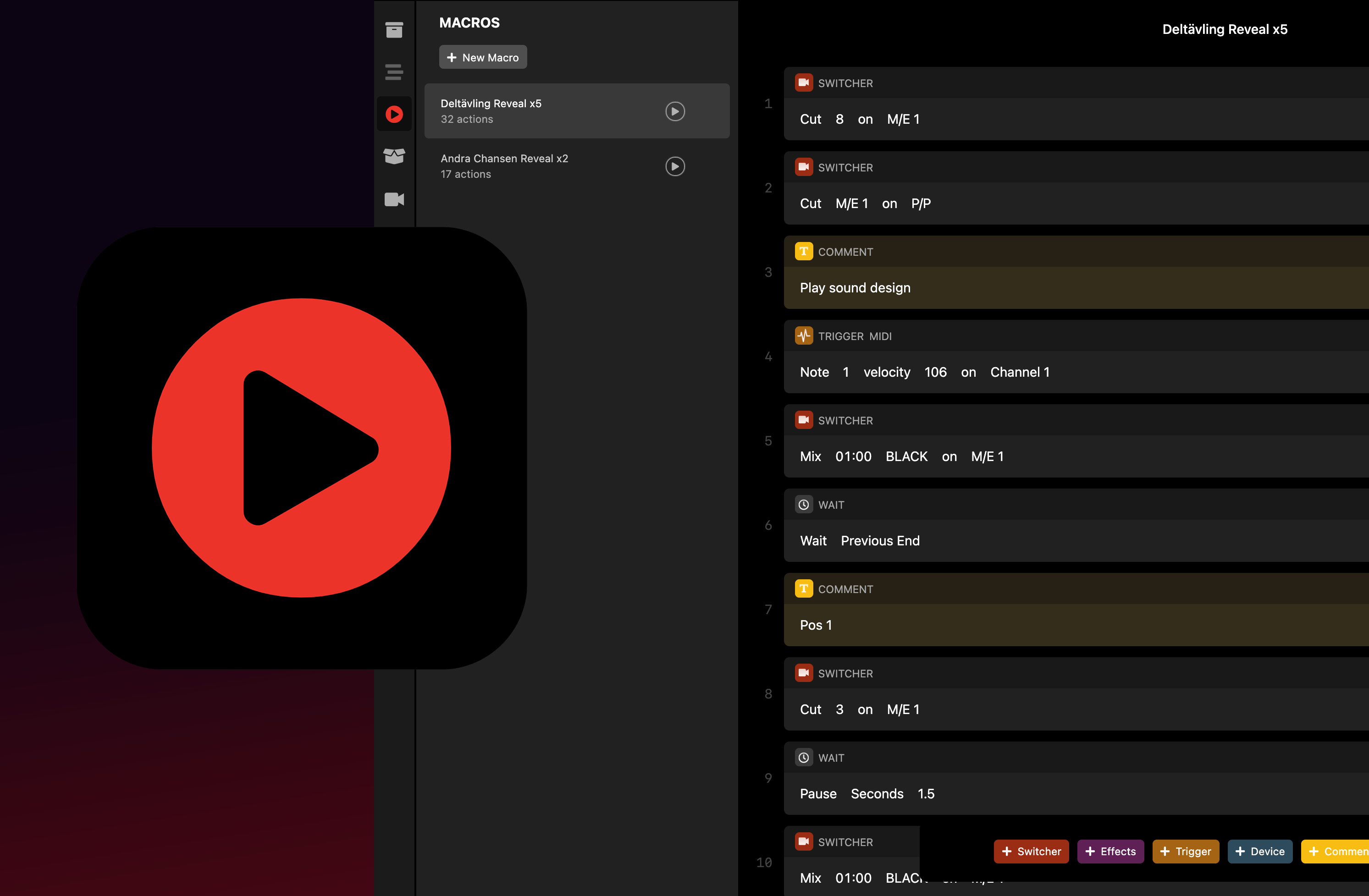Image resolution: width=1369 pixels, height=896 pixels.
Task: Change BLACK source in action 5
Action: pos(906,456)
